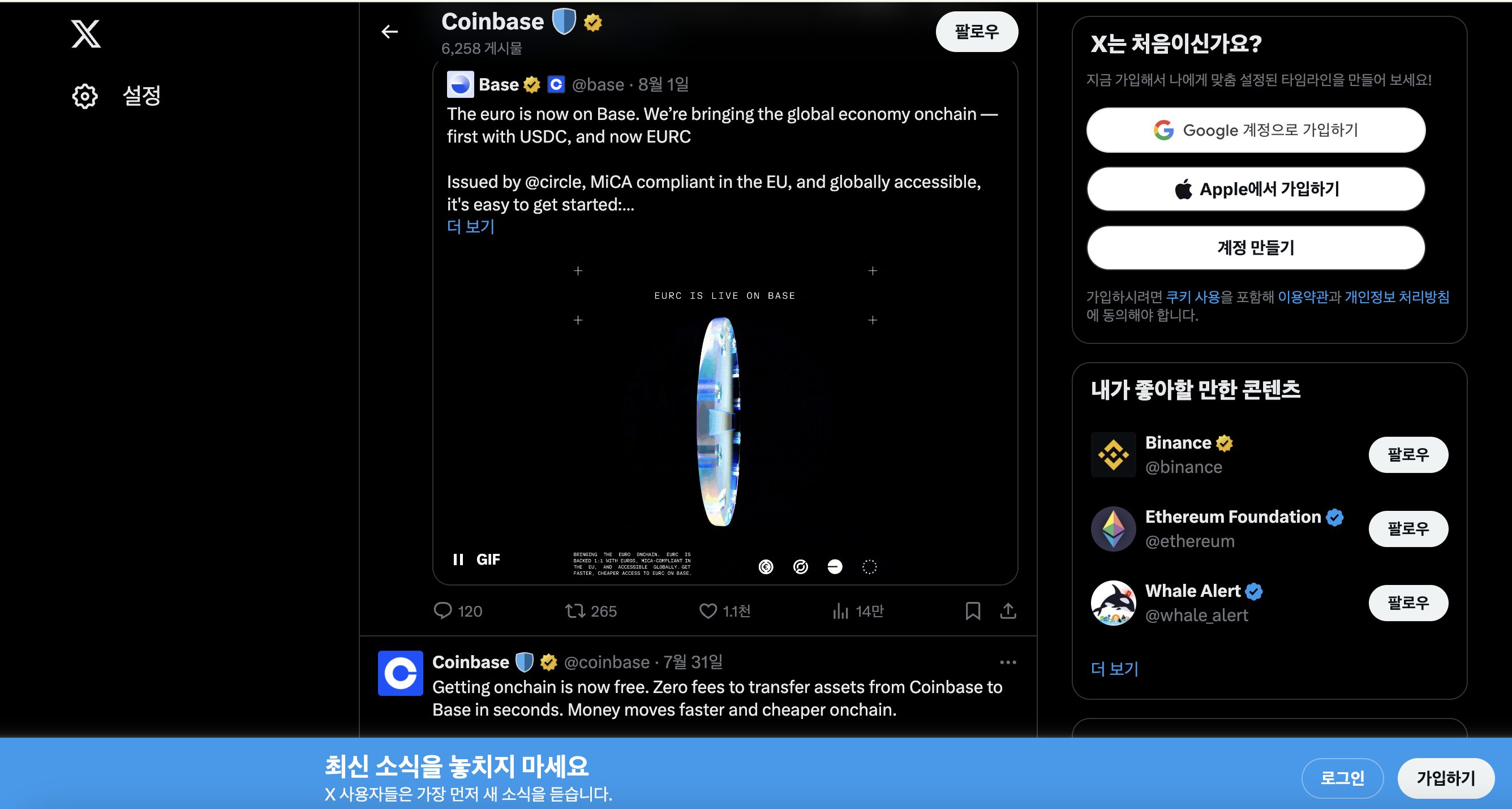Repost the Base EURC post
1512x809 pixels.
pyautogui.click(x=575, y=610)
